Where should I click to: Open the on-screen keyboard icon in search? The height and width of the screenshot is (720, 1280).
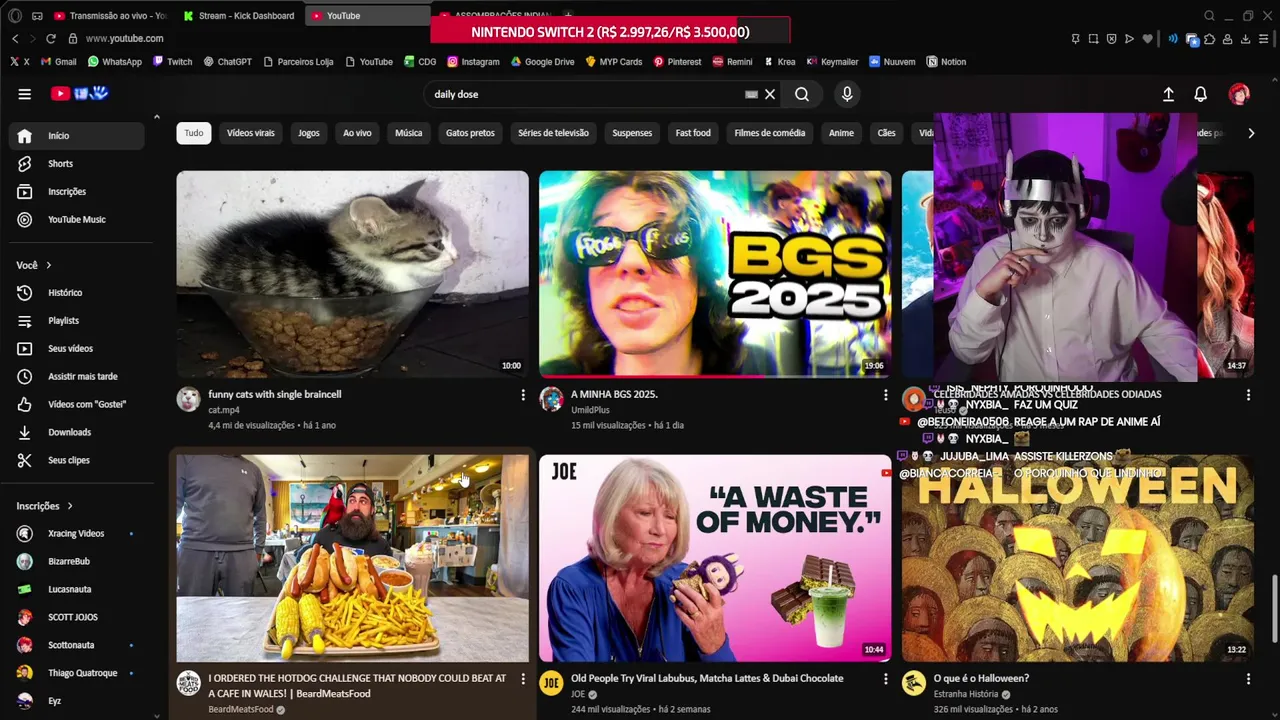click(751, 94)
